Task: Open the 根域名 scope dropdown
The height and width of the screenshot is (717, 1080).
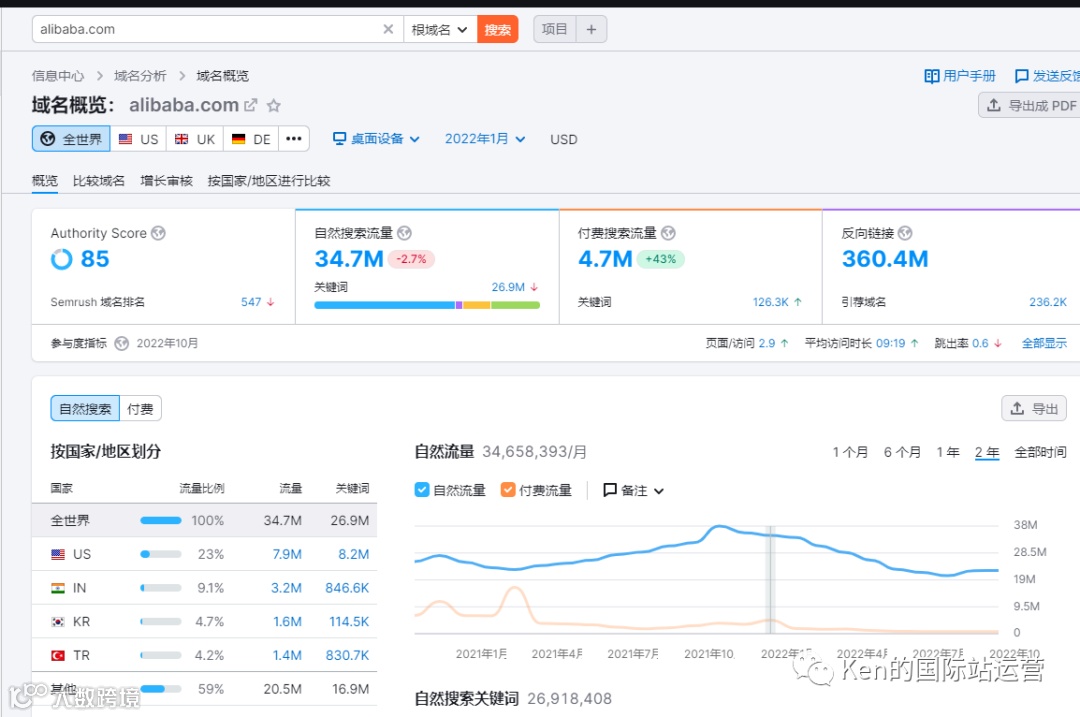Action: coord(439,30)
